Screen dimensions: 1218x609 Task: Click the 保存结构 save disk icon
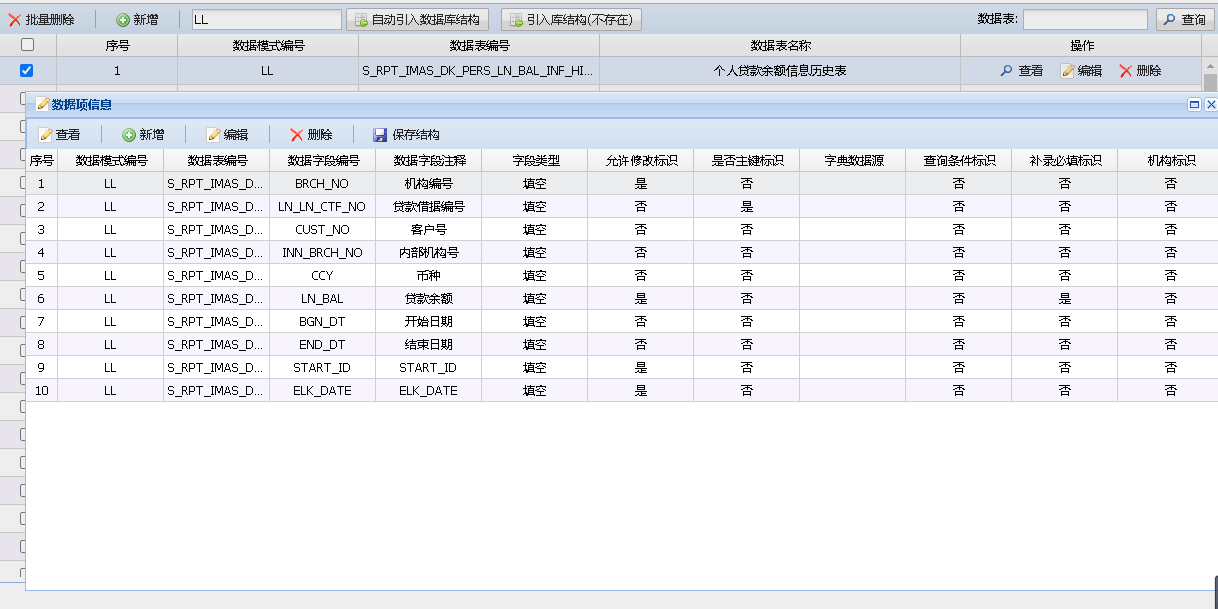(380, 135)
